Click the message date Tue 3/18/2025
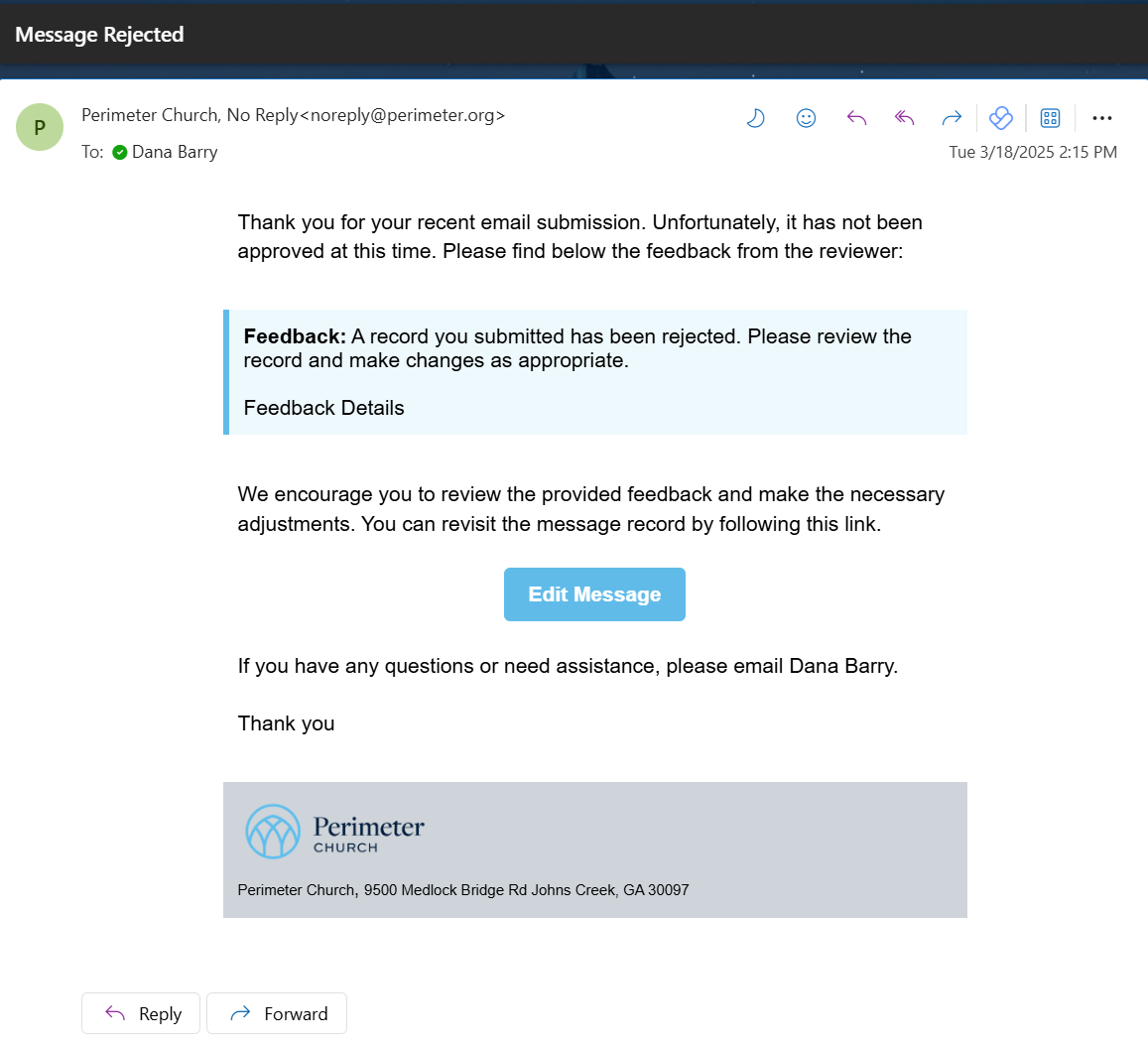Image resolution: width=1148 pixels, height=1047 pixels. 1032,152
